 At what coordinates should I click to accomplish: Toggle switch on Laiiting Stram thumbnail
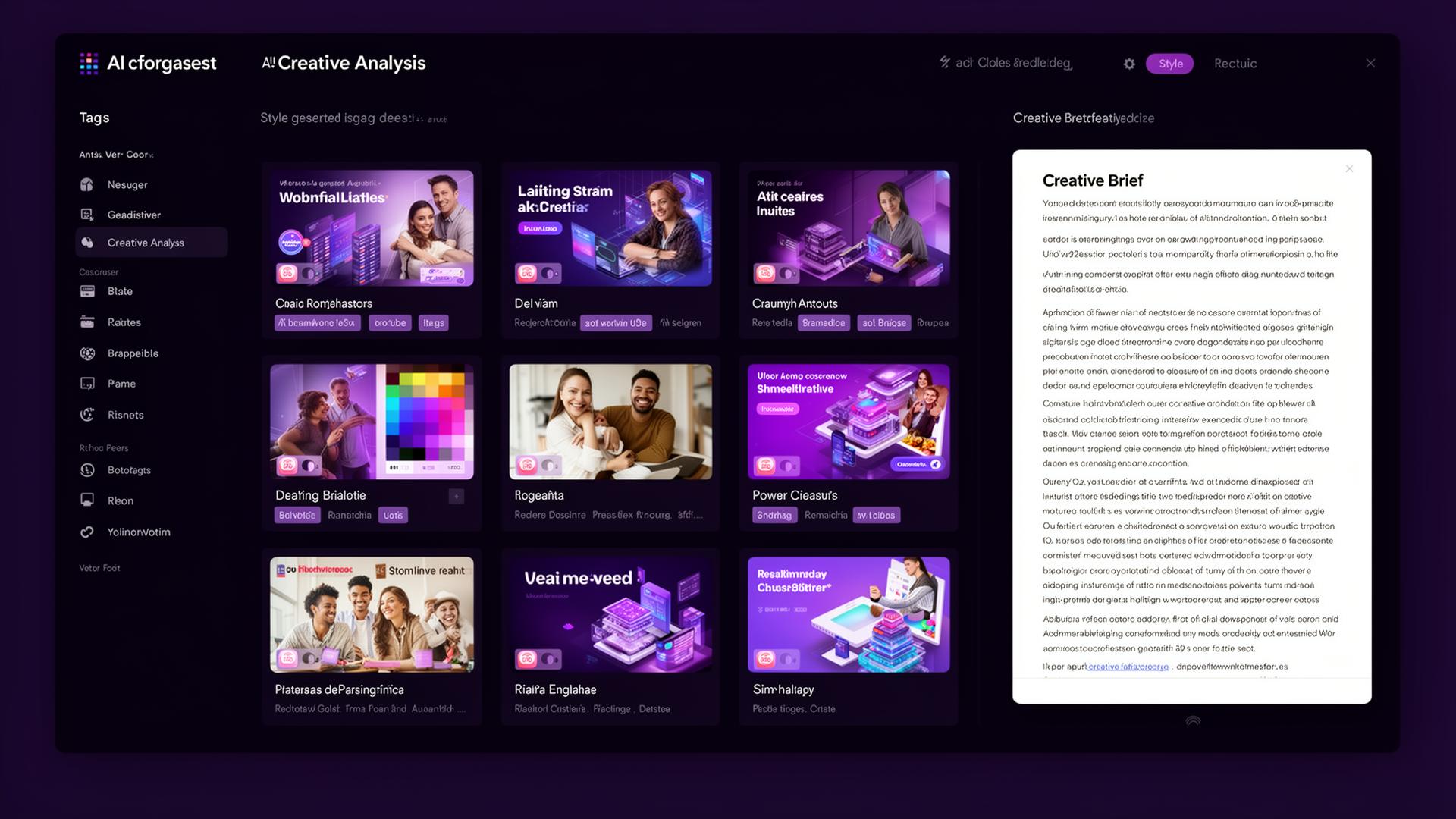pyautogui.click(x=549, y=273)
